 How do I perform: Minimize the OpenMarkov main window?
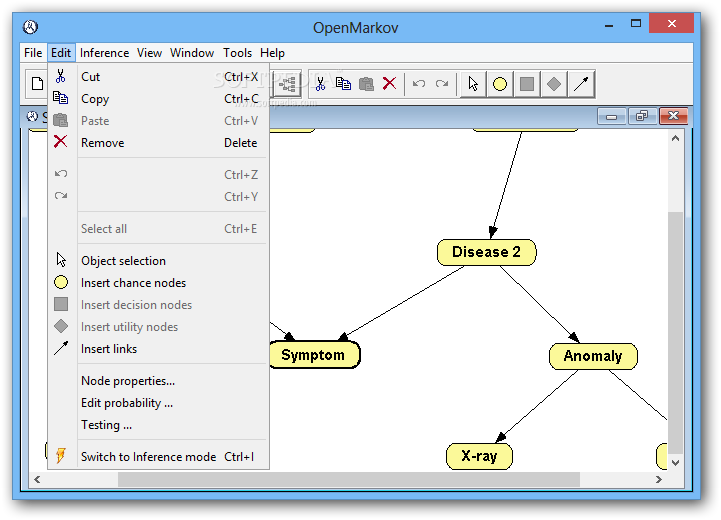(x=609, y=24)
